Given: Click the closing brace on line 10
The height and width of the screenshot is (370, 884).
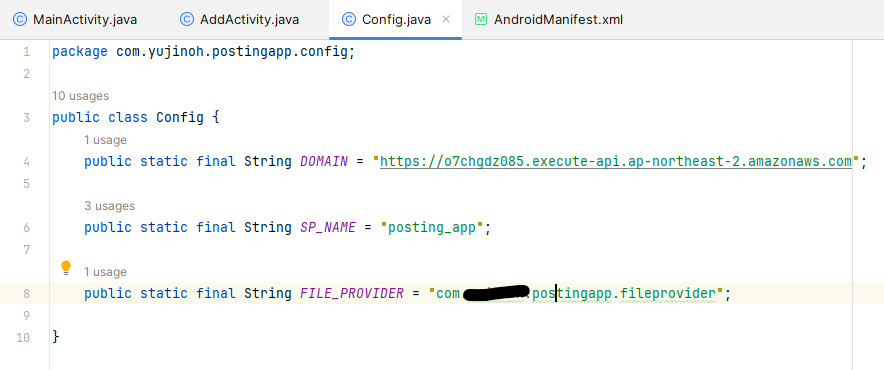Looking at the screenshot, I should (55, 338).
